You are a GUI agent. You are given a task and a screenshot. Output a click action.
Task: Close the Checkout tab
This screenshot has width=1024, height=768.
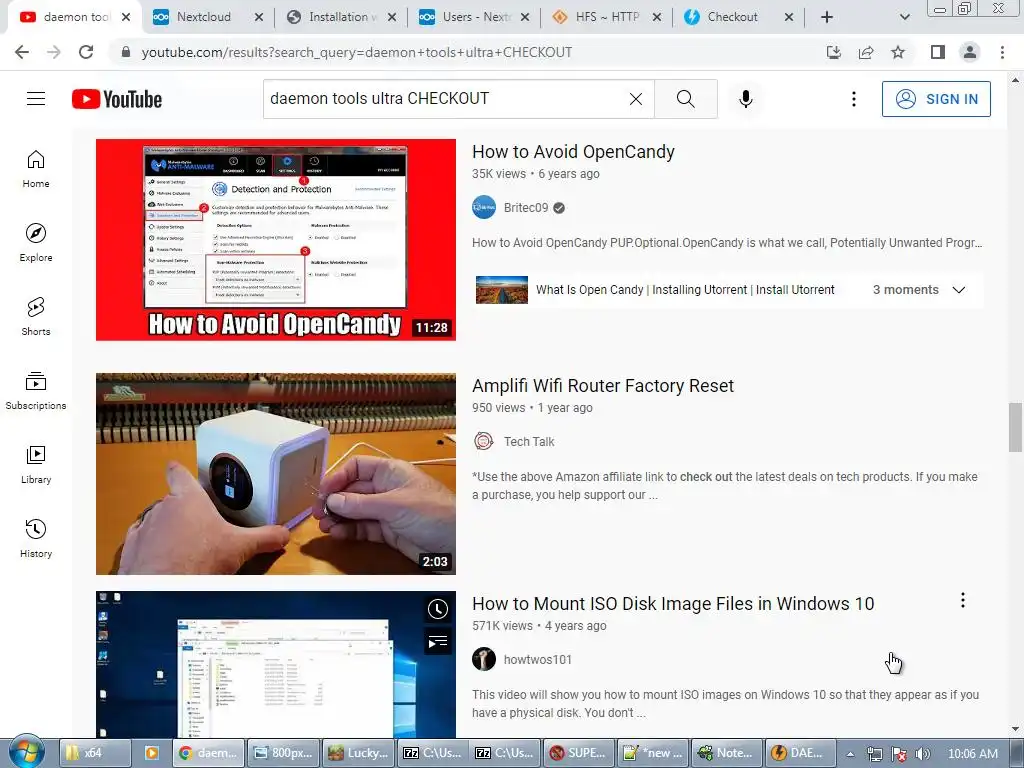[789, 17]
